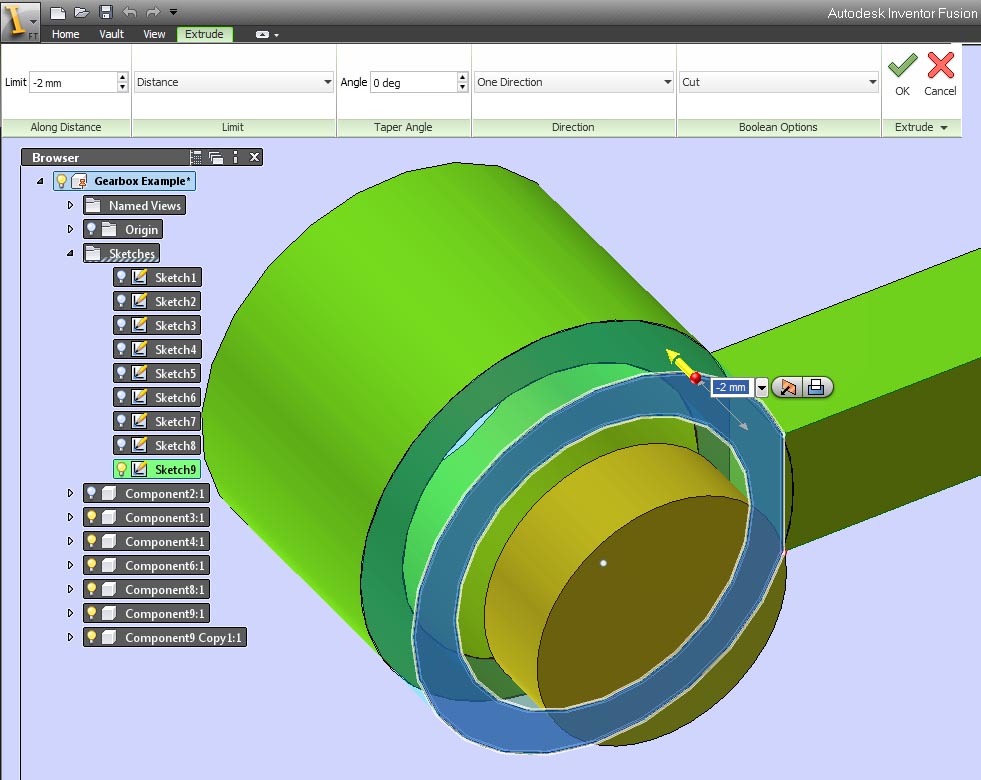Click the Undo arrow icon
The width and height of the screenshot is (981, 780).
tap(130, 12)
